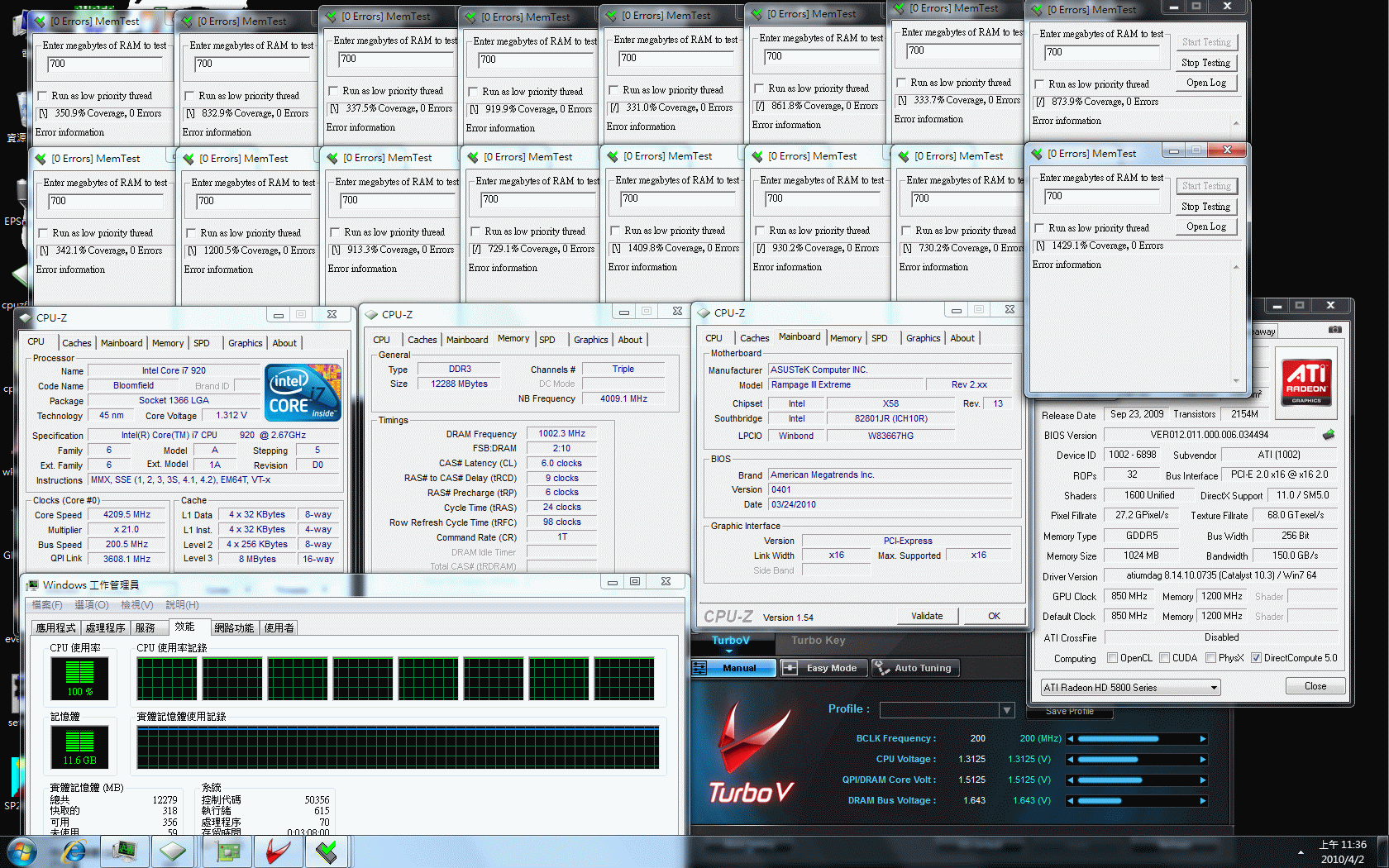Launch Internet Explorer from the taskbar
The image size is (1389, 868).
[x=74, y=851]
